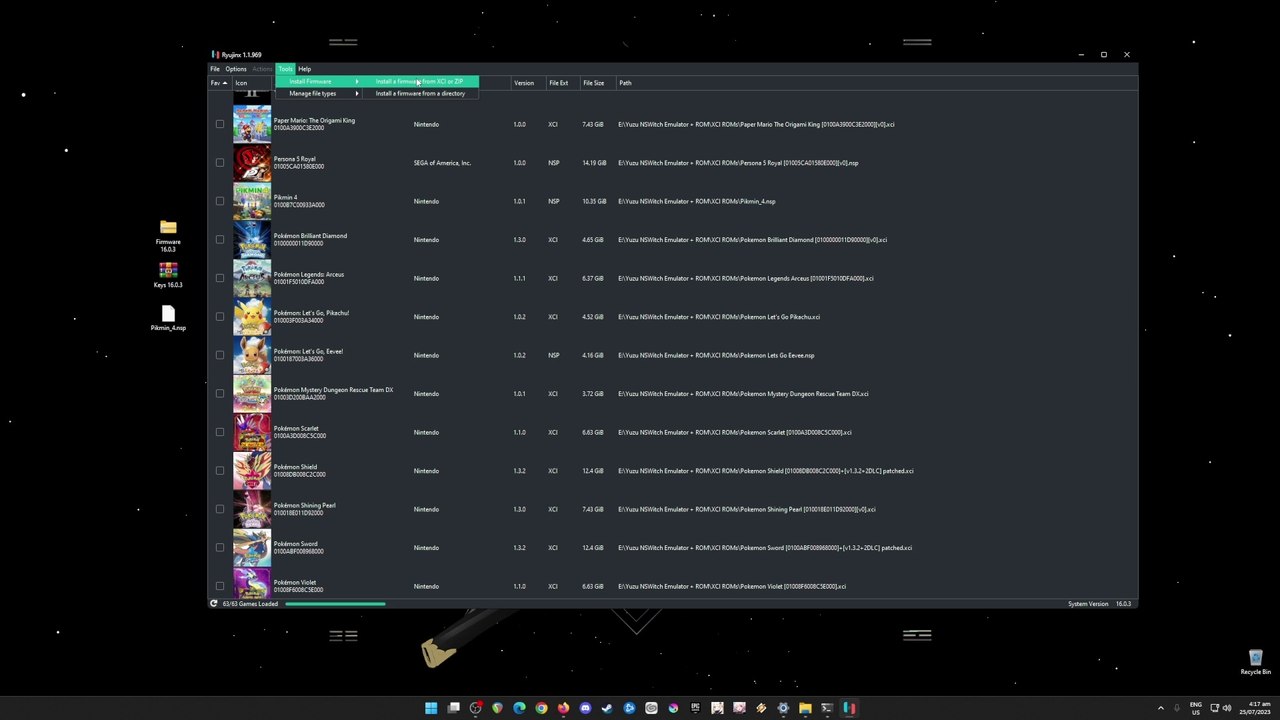
Task: Select the Persona 5 Royal cover art
Action: tap(252, 163)
